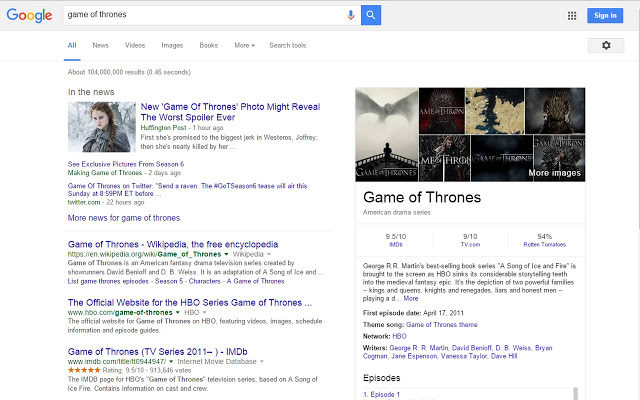Image resolution: width=640 pixels, height=400 pixels.
Task: Select the All tab
Action: click(x=72, y=45)
